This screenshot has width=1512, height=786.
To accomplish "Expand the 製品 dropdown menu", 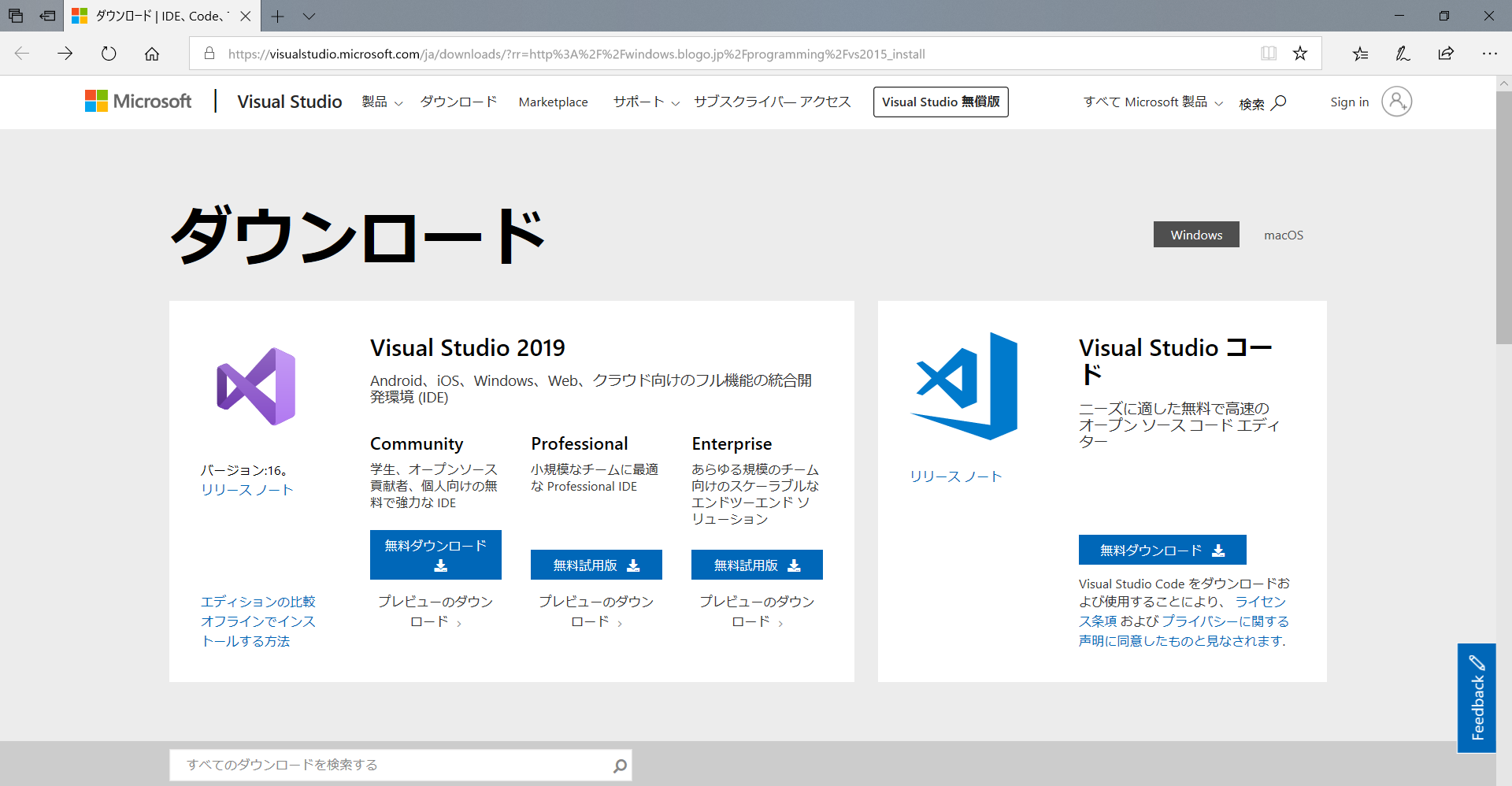I will (382, 102).
